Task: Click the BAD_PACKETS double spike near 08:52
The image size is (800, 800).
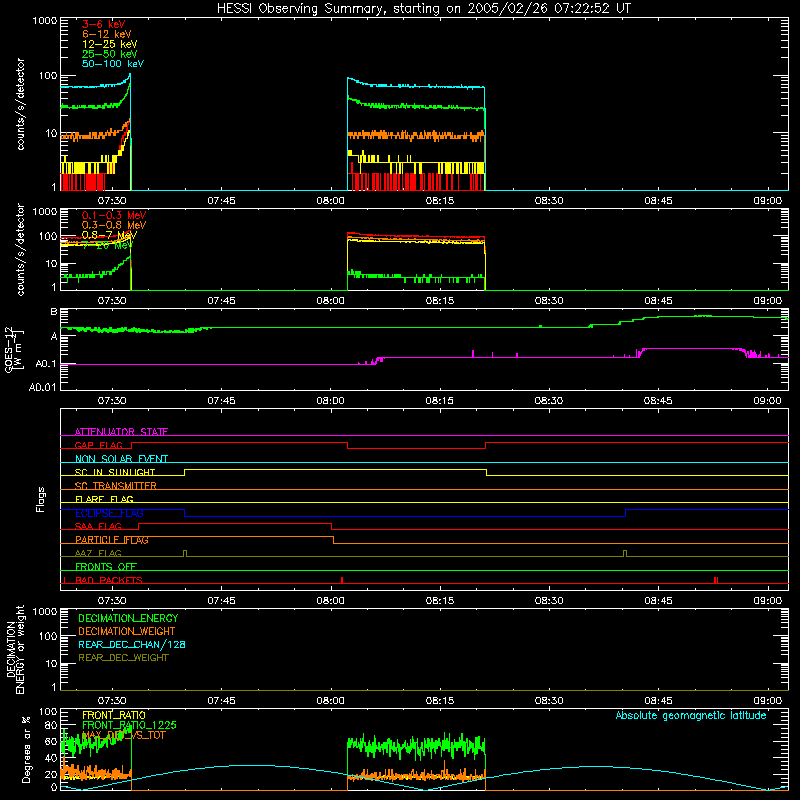Action: click(x=716, y=580)
